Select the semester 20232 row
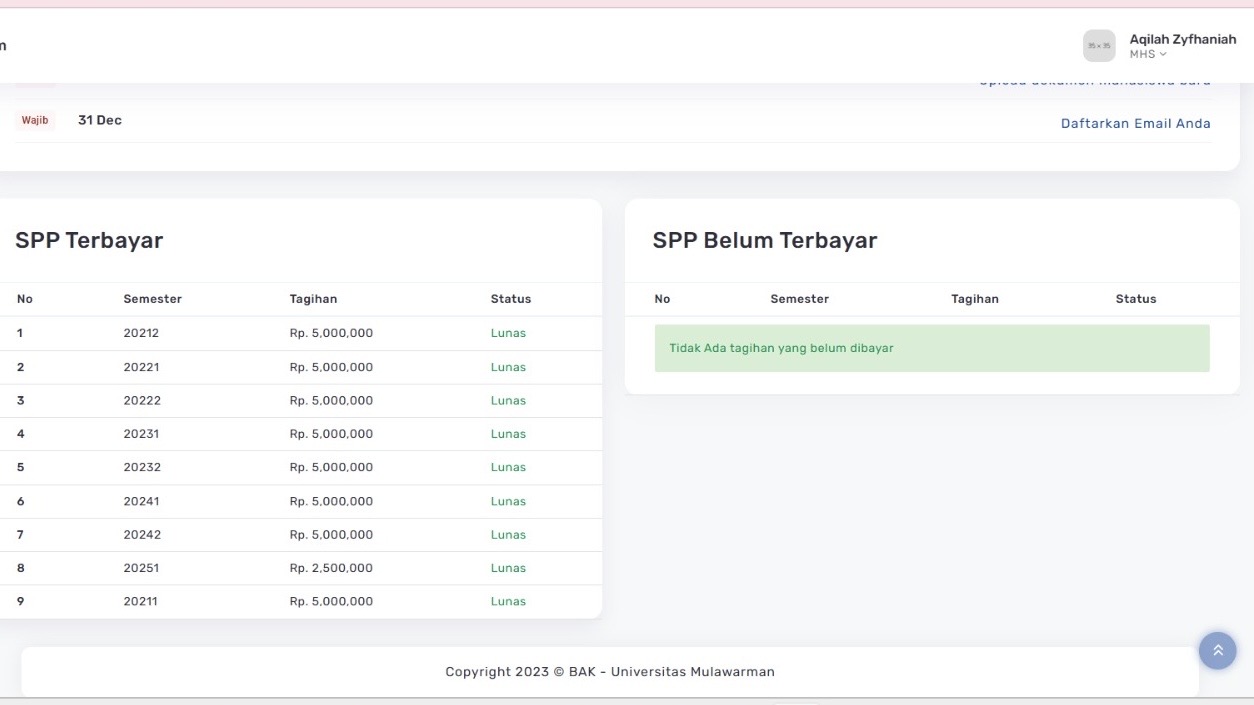The width and height of the screenshot is (1254, 705). tap(141, 467)
